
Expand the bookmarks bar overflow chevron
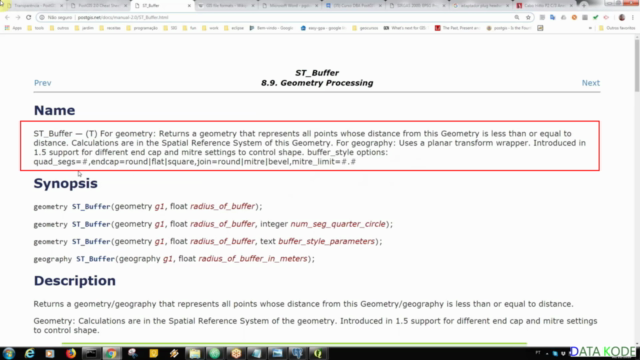(590, 28)
